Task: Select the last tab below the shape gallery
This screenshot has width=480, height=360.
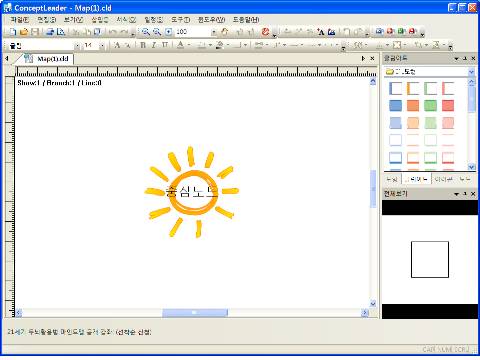Action: click(x=465, y=179)
